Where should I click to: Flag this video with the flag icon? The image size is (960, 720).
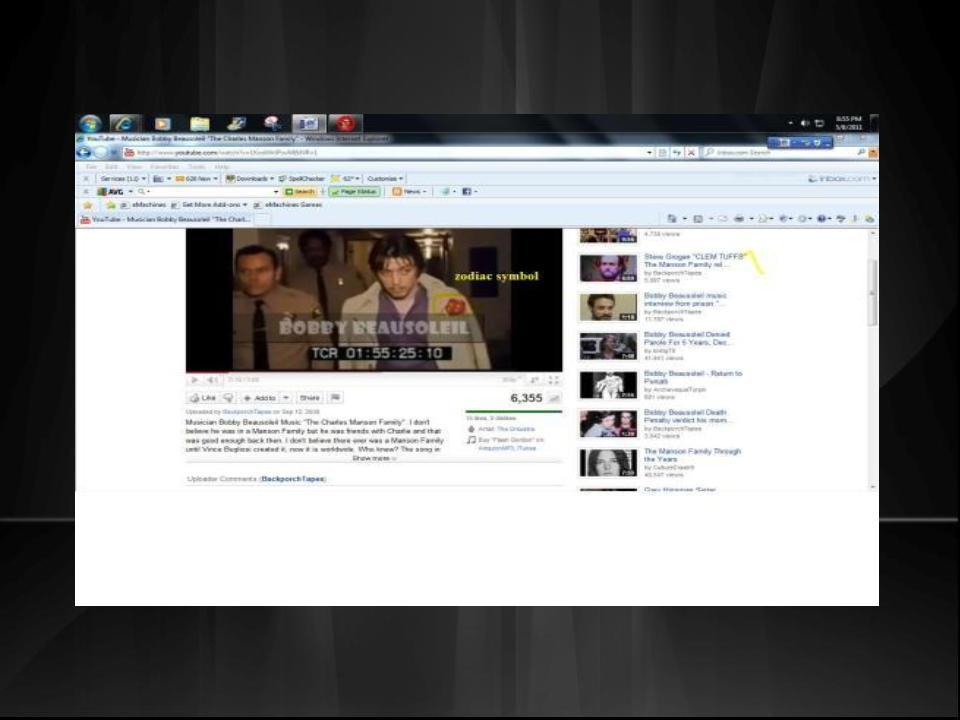coord(336,398)
